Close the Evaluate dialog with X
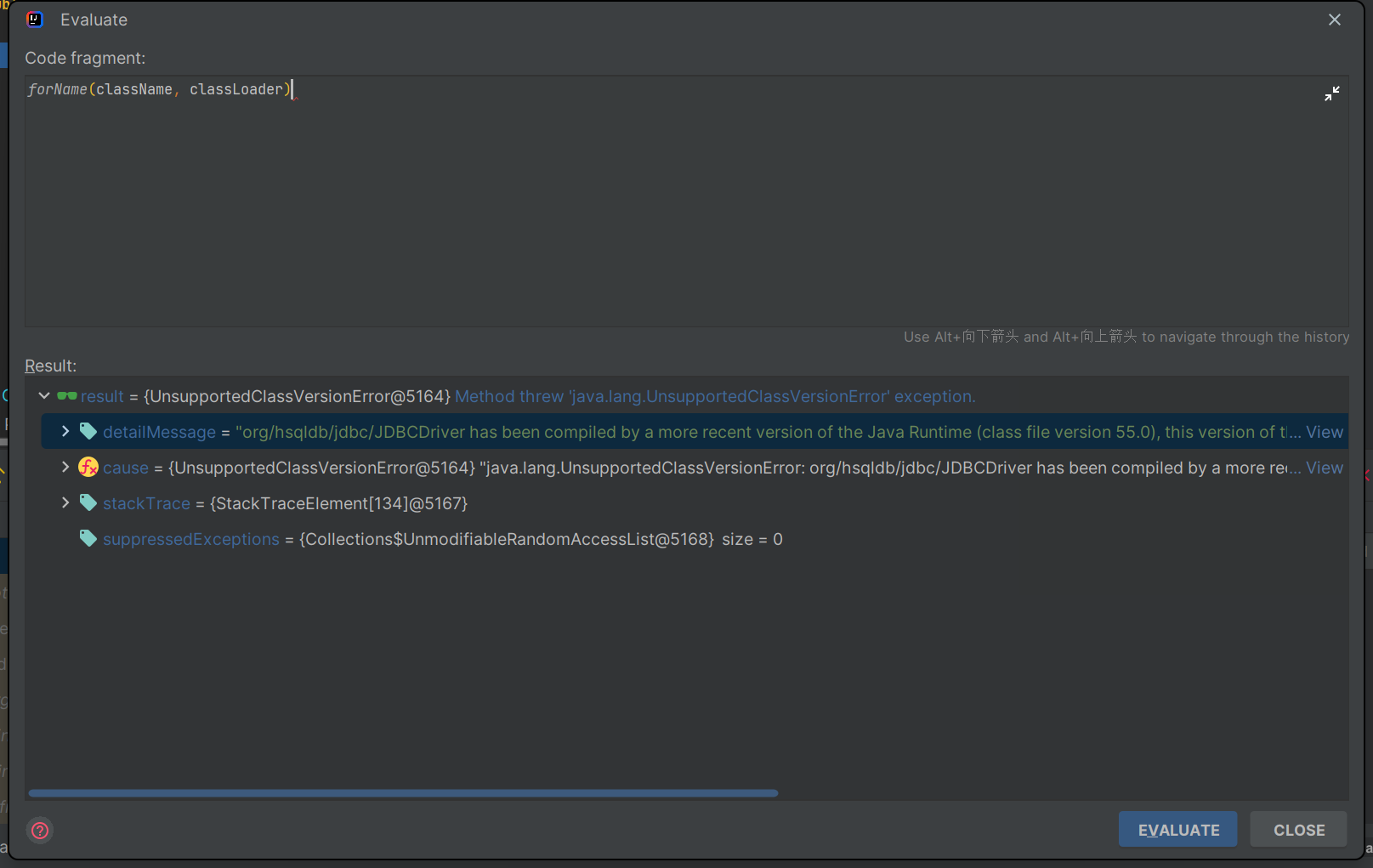 click(1334, 20)
